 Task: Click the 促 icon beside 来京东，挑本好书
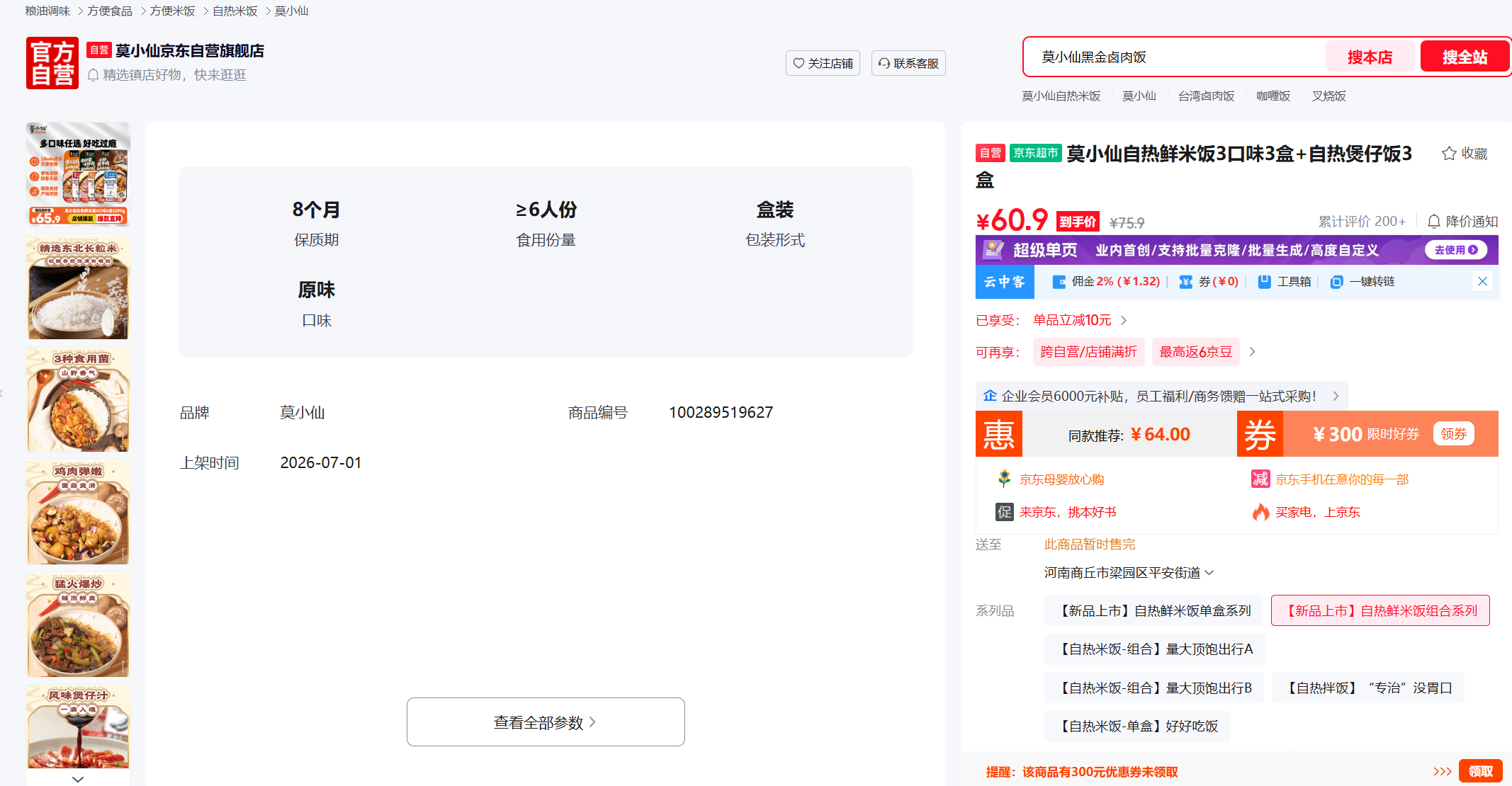tap(1005, 512)
